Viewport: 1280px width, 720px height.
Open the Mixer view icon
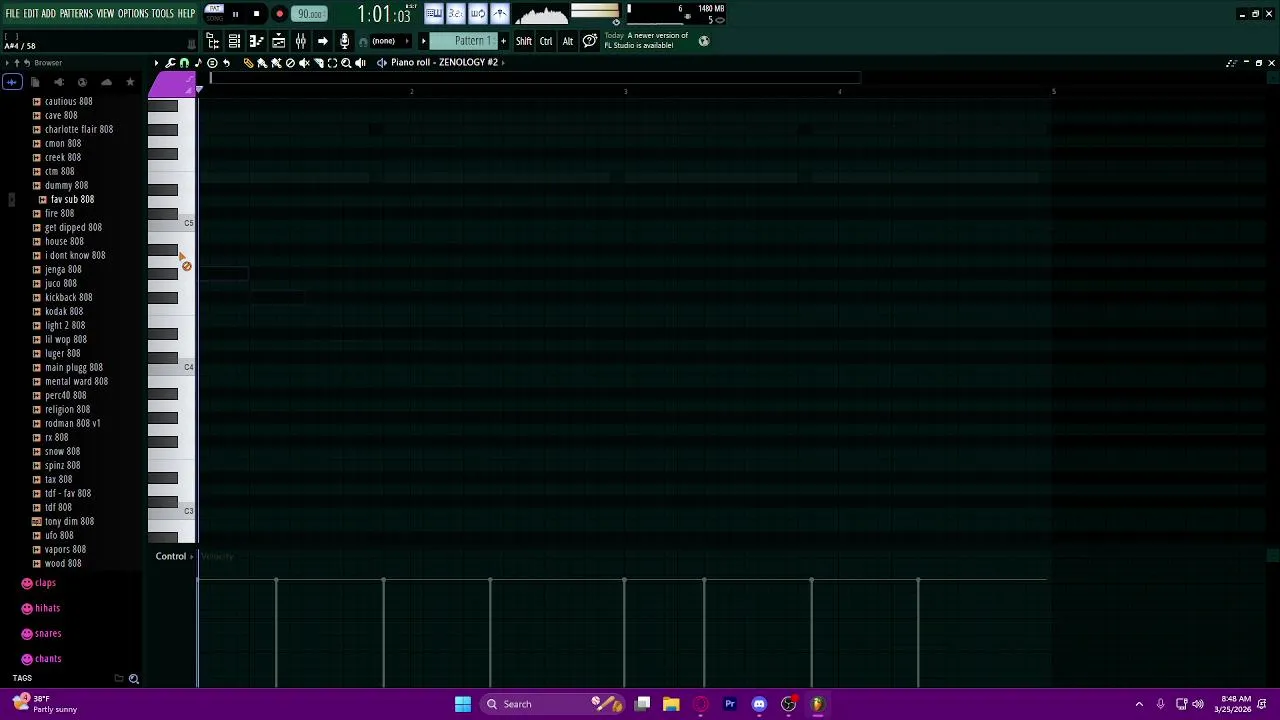(300, 41)
